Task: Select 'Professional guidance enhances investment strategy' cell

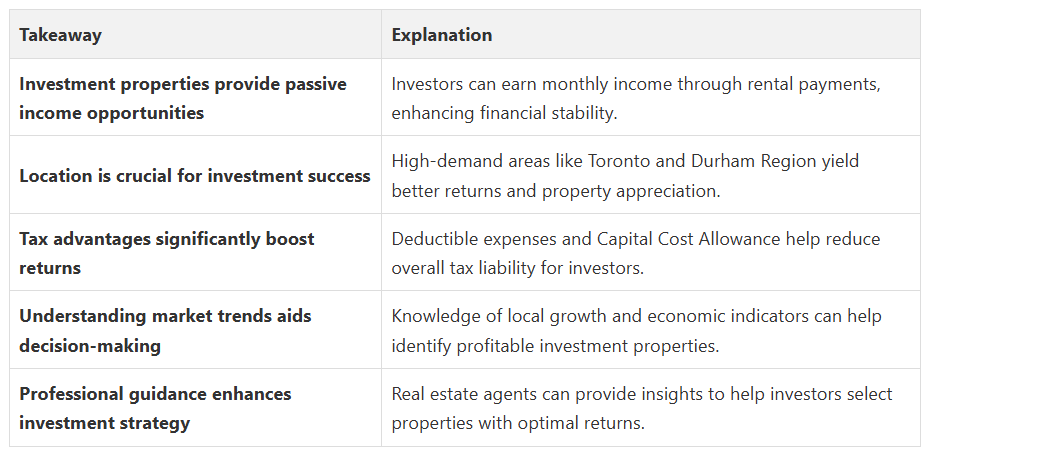Action: click(155, 408)
